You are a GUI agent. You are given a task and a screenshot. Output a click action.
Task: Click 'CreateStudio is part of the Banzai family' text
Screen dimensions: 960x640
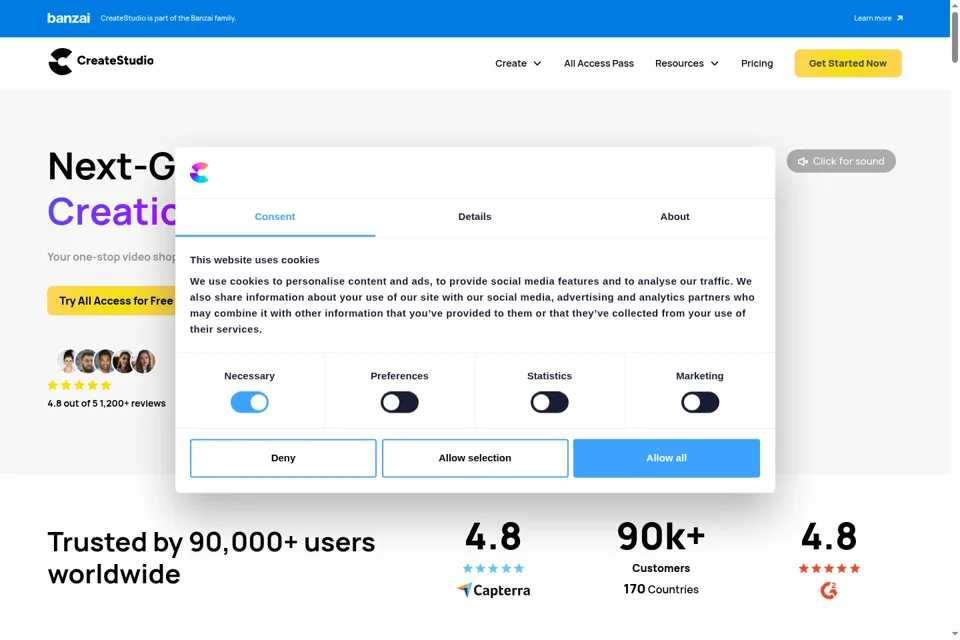point(168,18)
